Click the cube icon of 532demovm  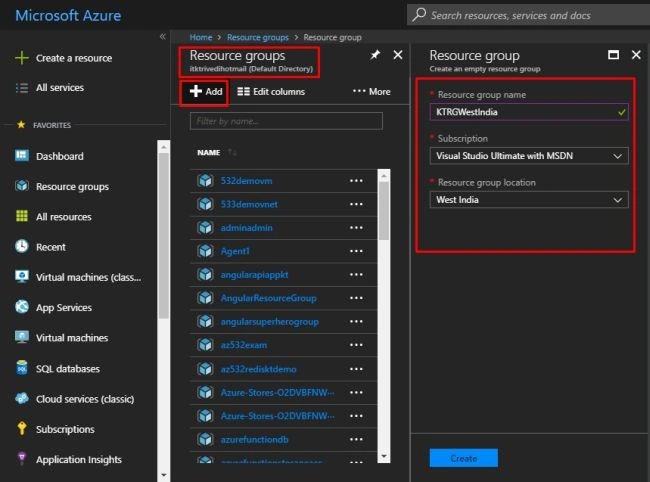coord(205,181)
